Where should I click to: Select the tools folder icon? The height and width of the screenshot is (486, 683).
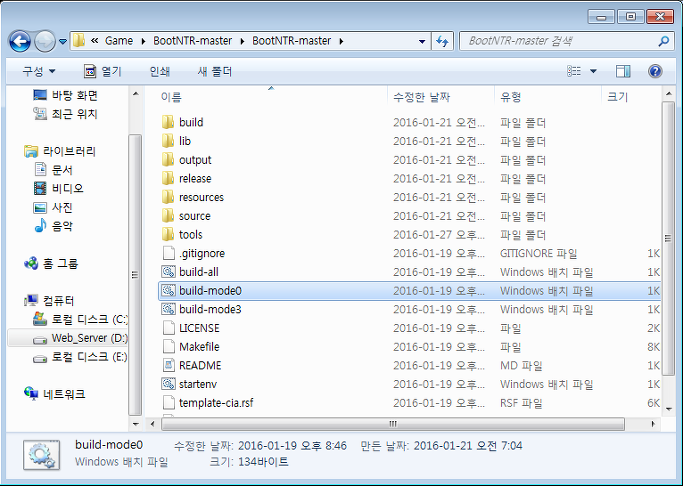(x=168, y=235)
